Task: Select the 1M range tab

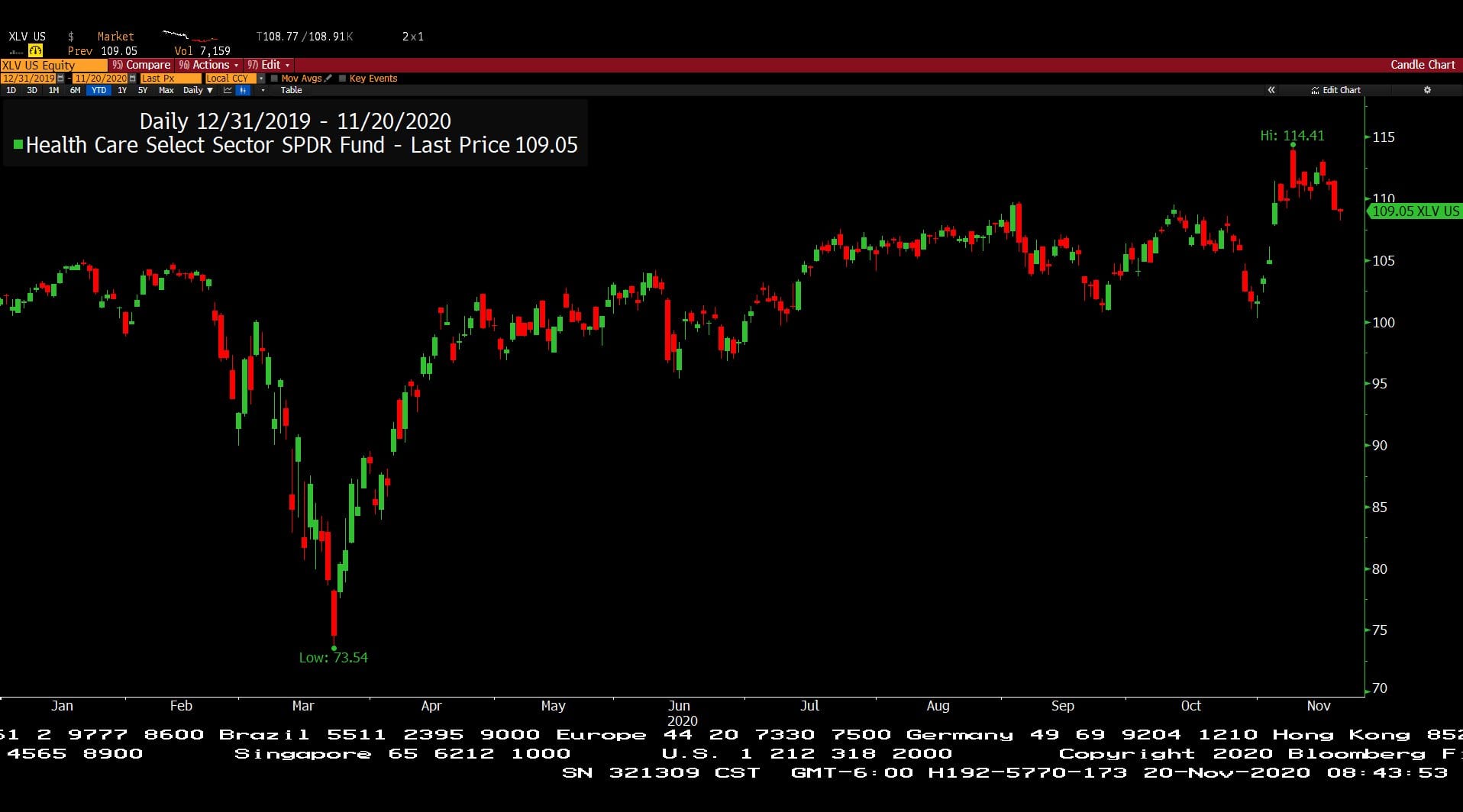Action: pos(53,90)
